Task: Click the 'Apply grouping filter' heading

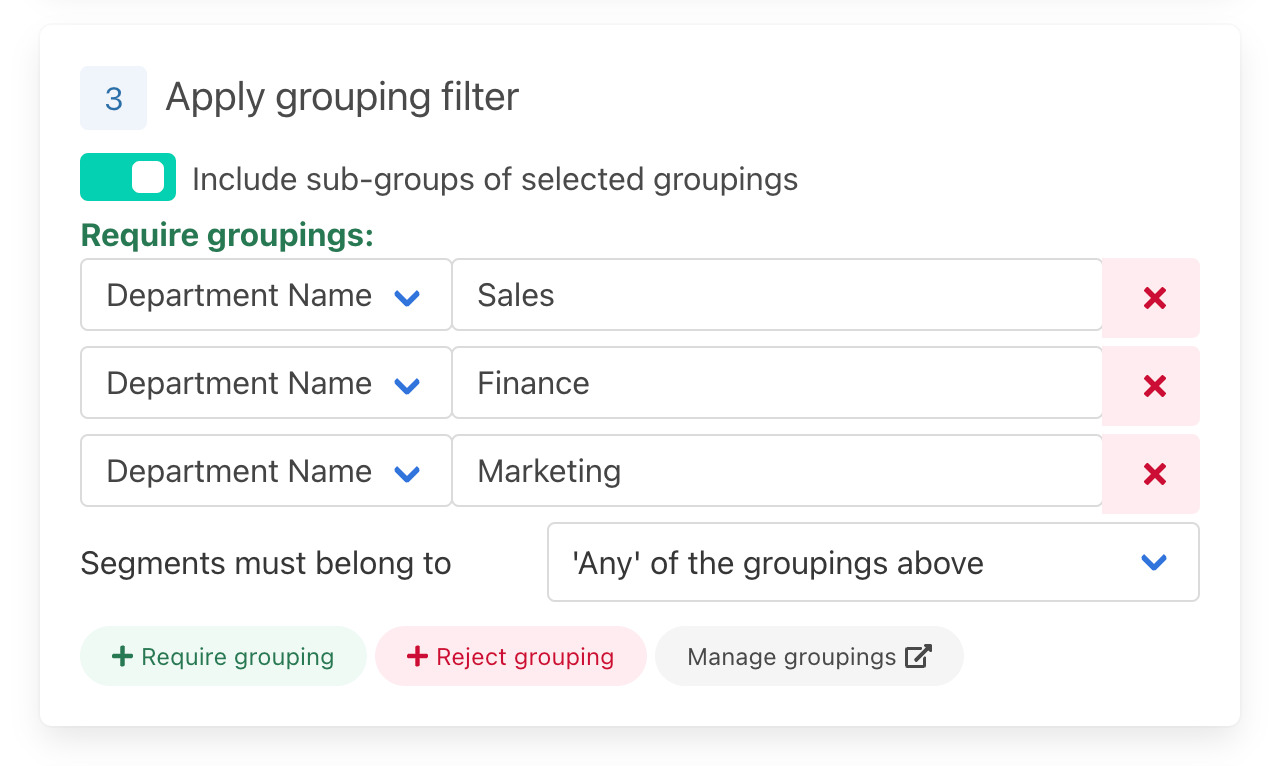Action: (342, 97)
